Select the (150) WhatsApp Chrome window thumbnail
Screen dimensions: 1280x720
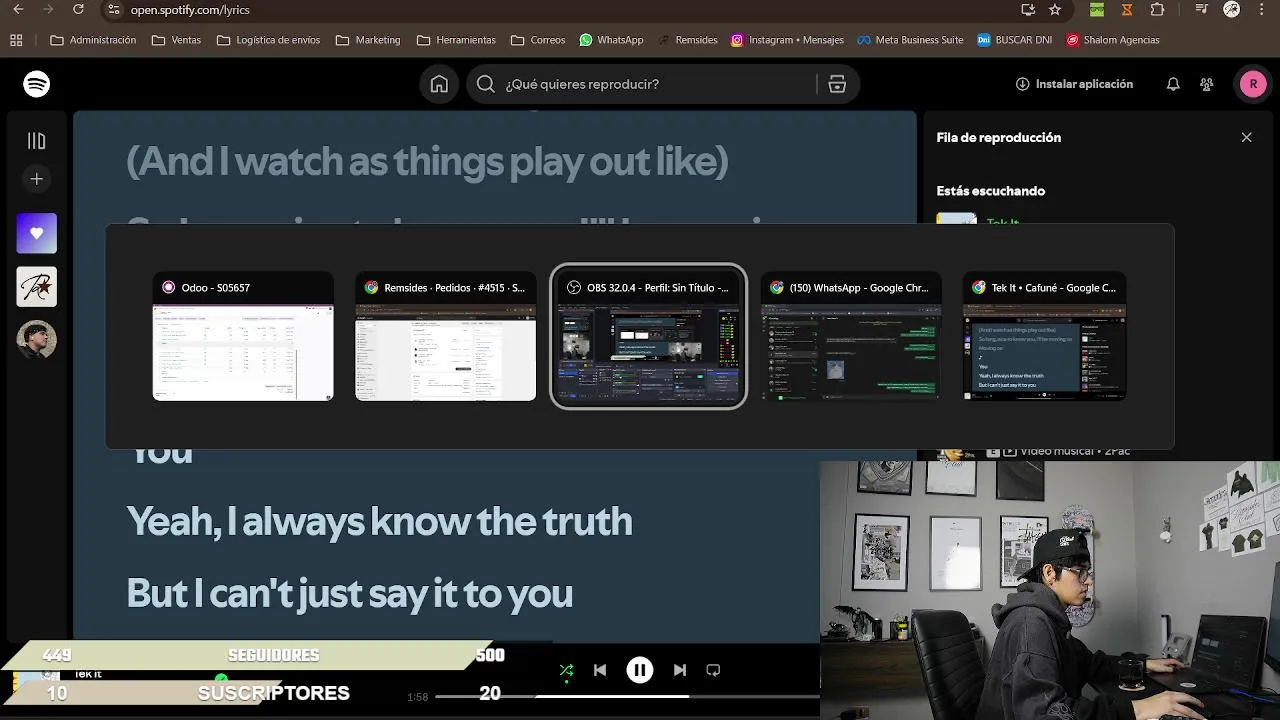click(x=851, y=337)
